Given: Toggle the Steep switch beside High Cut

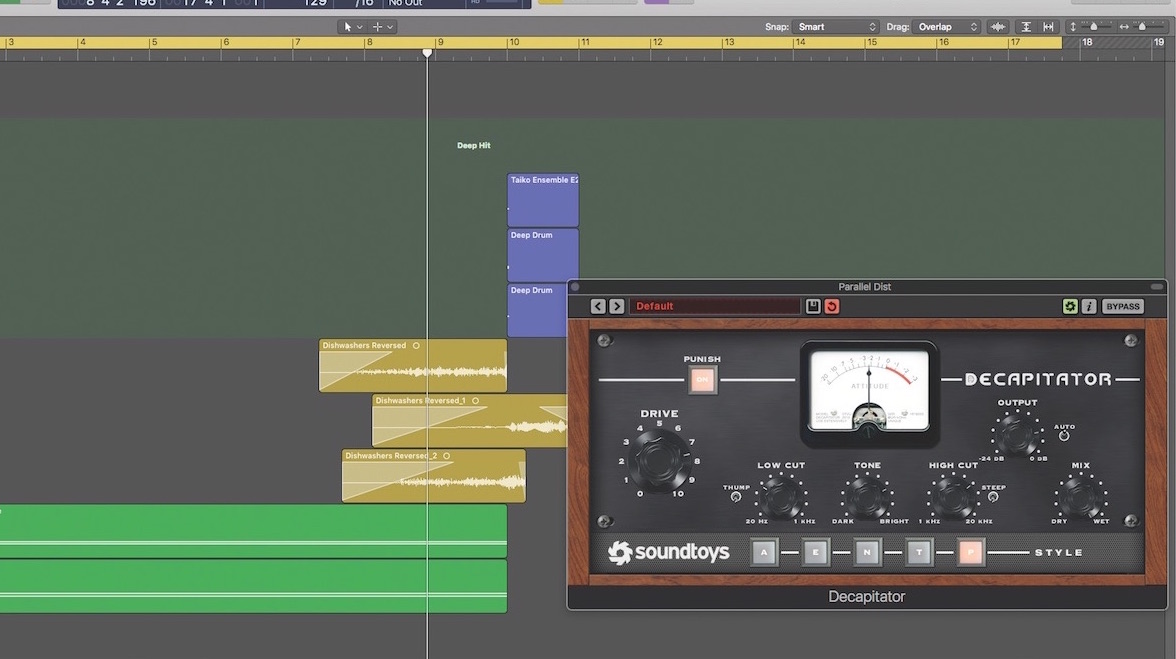Looking at the screenshot, I should (993, 496).
